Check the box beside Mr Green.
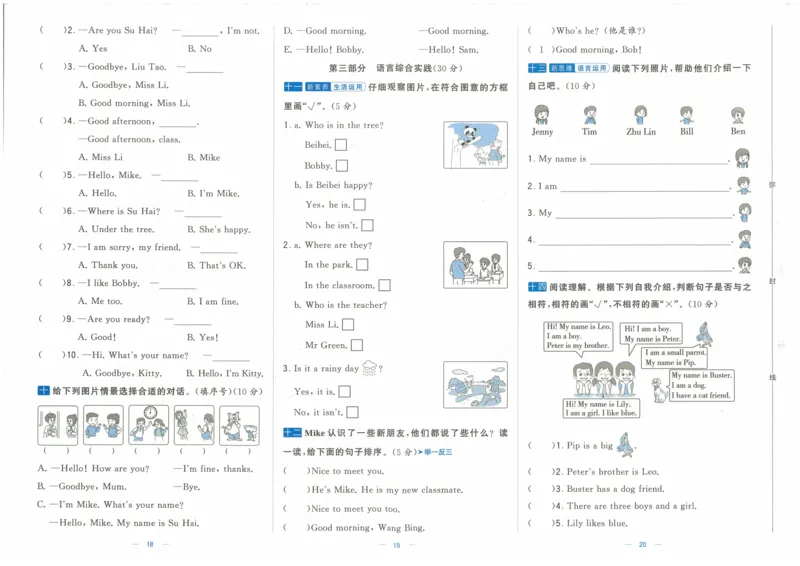 coord(357,345)
